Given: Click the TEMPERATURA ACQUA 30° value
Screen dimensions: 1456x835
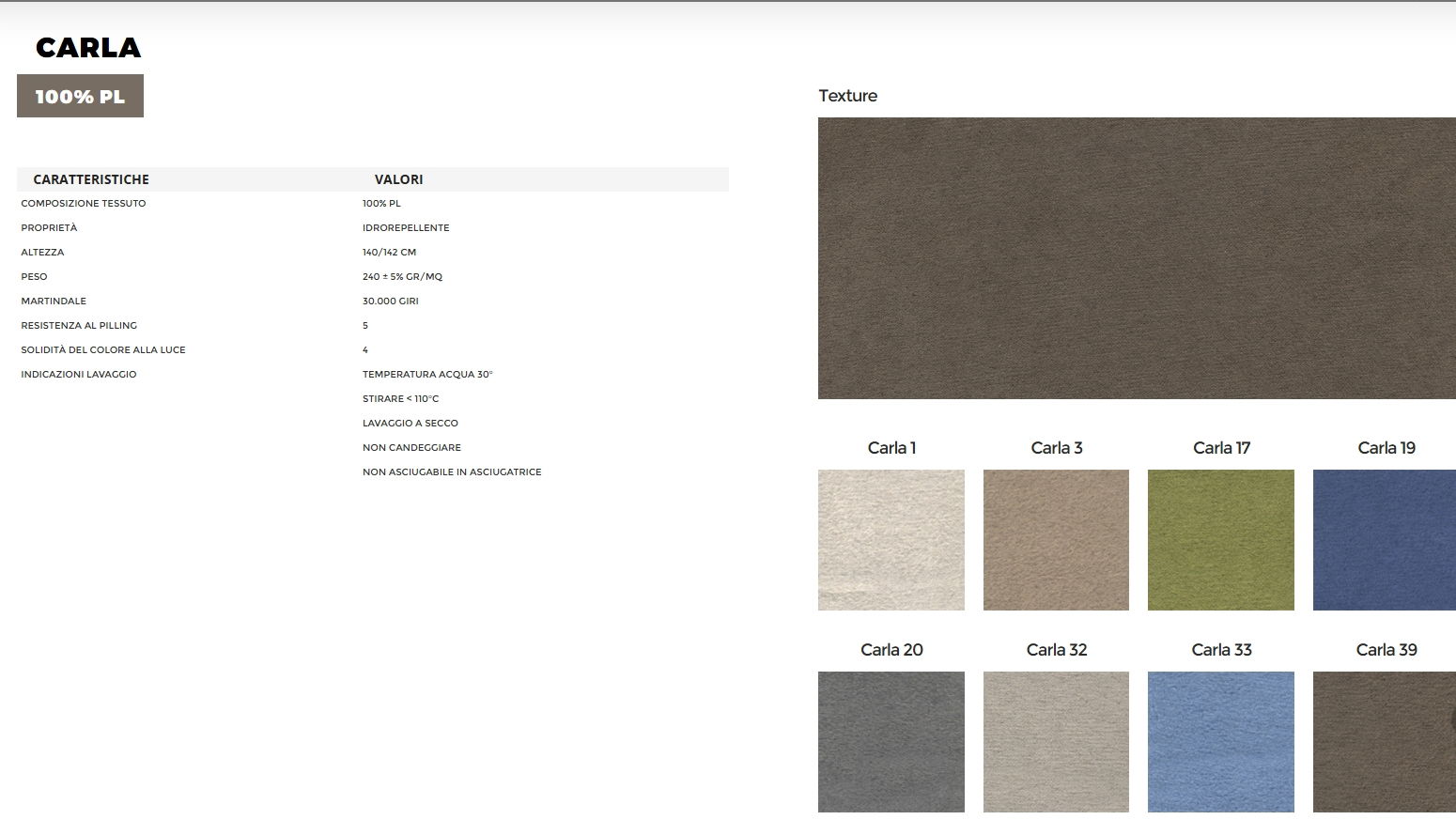Looking at the screenshot, I should click(427, 375).
